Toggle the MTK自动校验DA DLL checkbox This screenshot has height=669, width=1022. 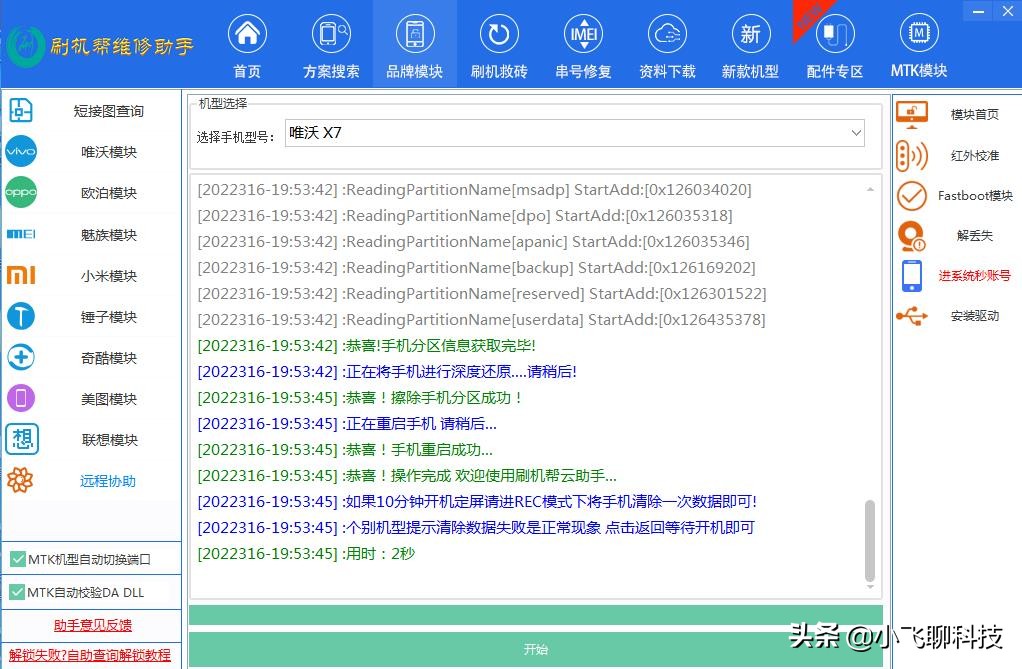coord(17,592)
